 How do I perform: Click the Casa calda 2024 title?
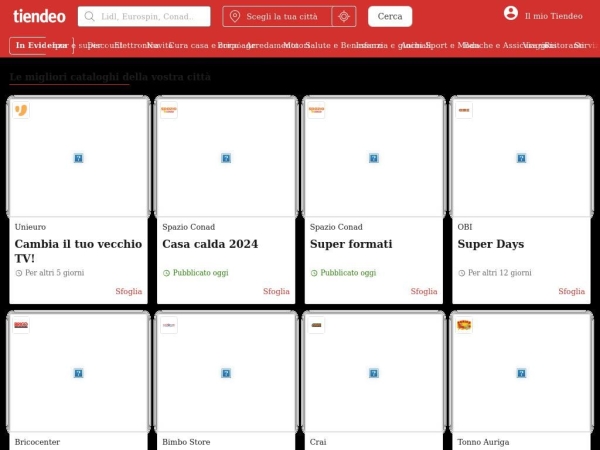210,244
